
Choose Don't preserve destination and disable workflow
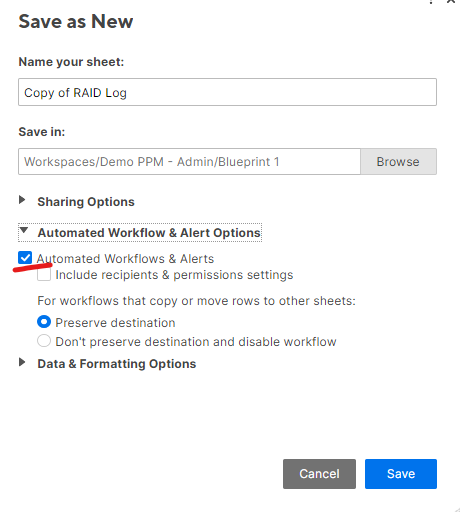[44, 341]
